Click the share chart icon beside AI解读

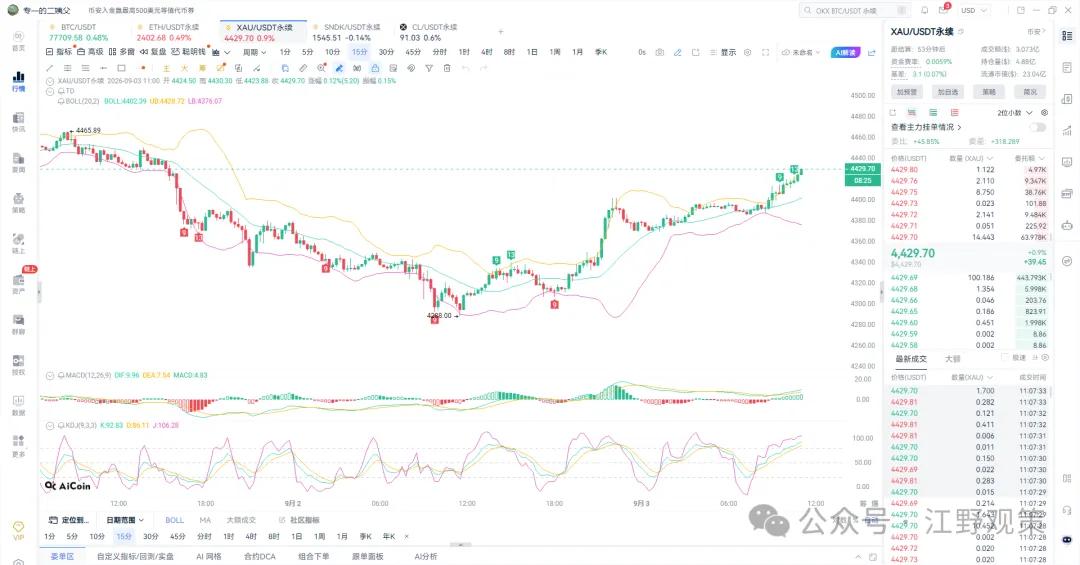(871, 52)
